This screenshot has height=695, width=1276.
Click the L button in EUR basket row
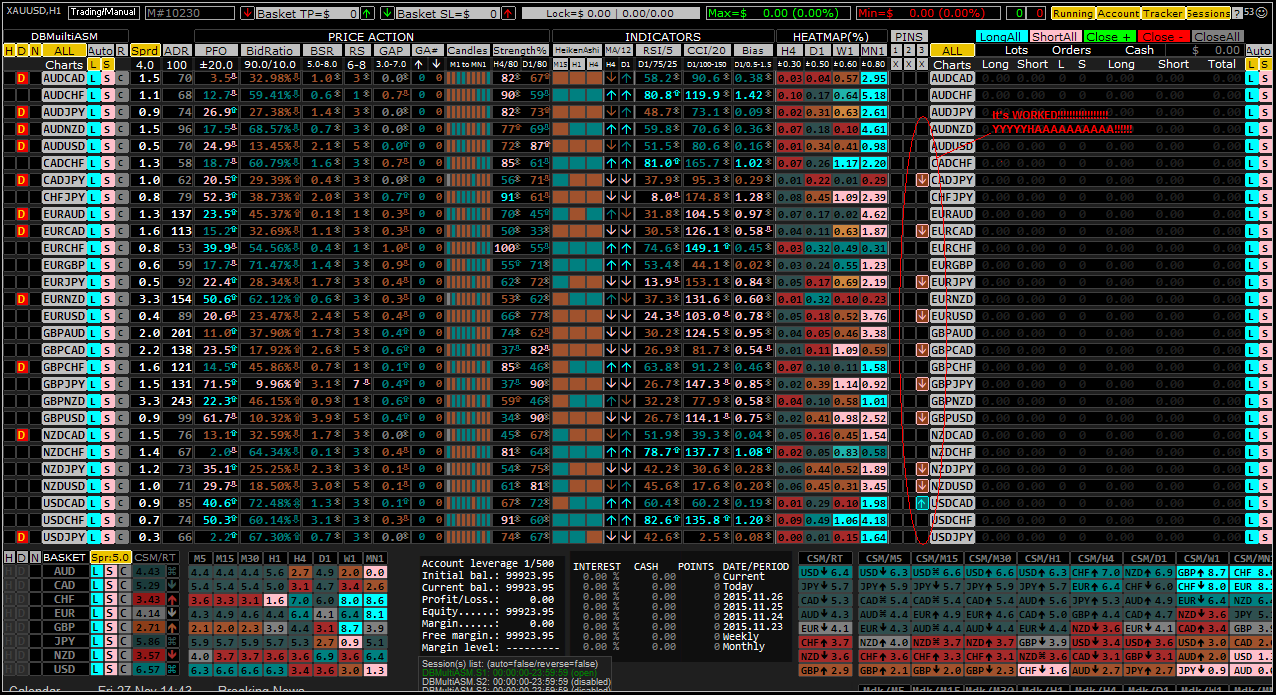click(95, 613)
